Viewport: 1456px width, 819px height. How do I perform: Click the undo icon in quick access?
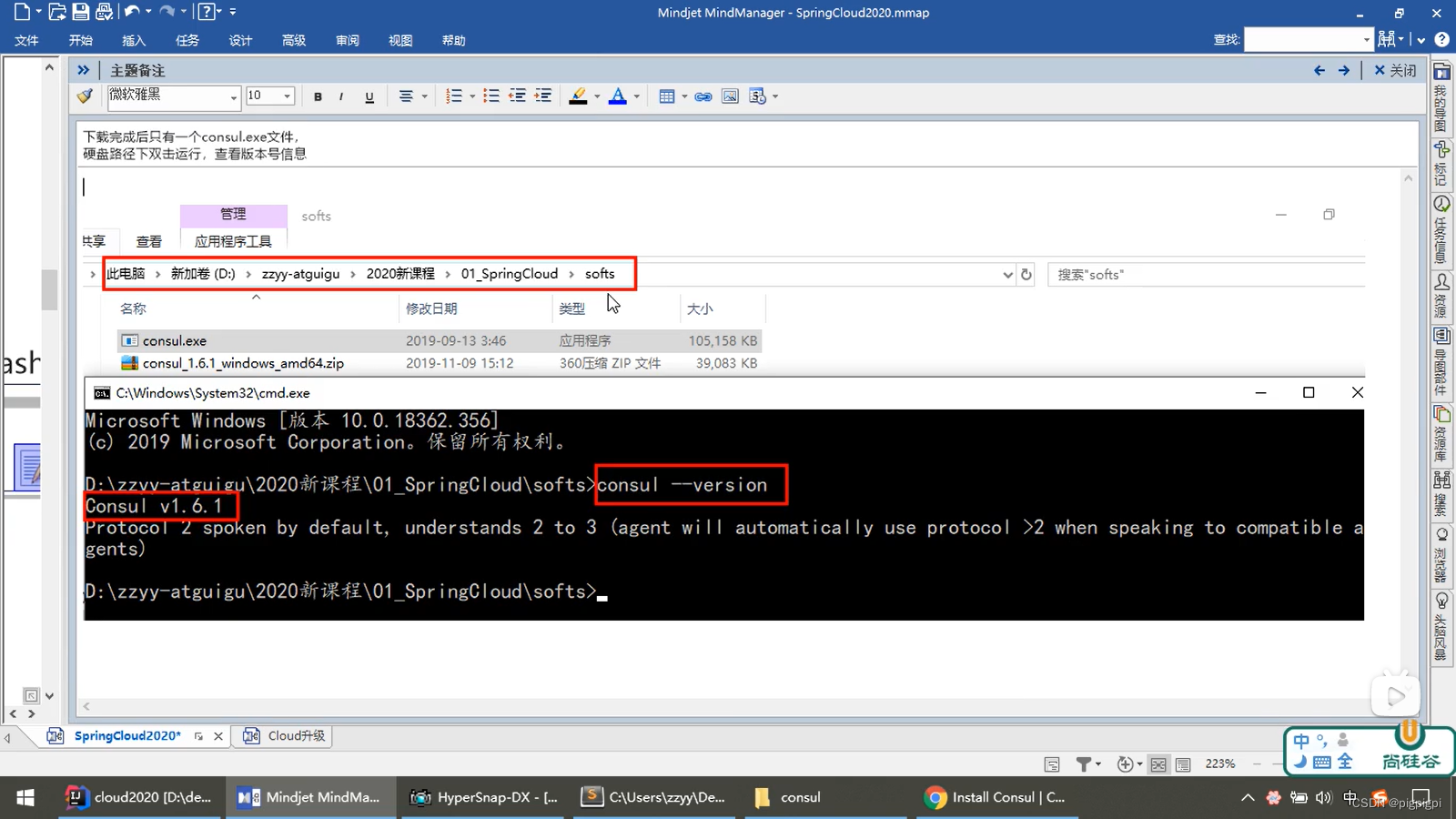[133, 12]
